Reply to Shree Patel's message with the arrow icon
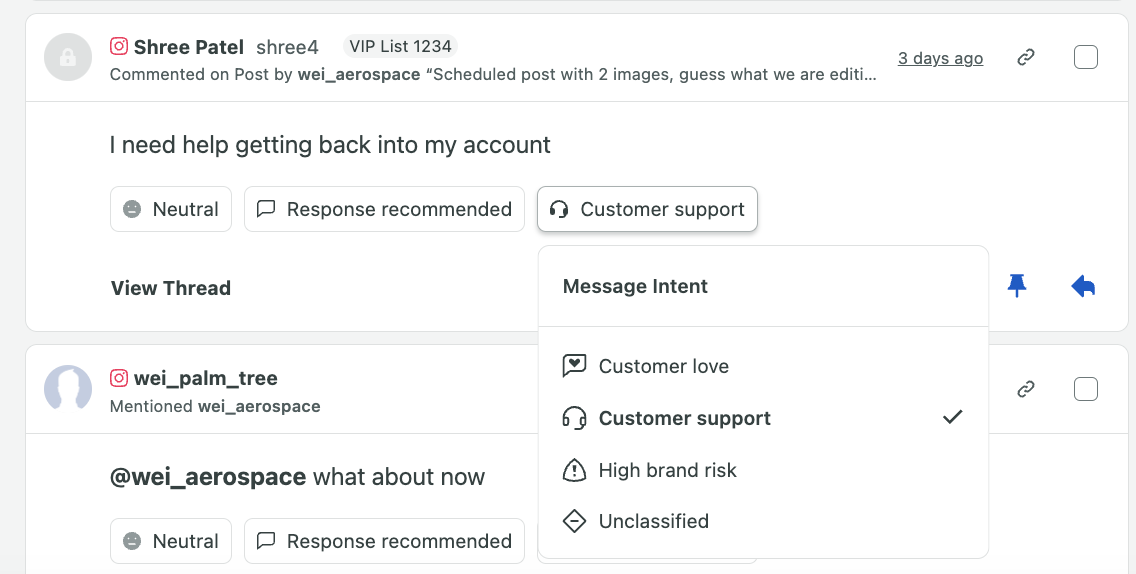 pyautogui.click(x=1083, y=286)
